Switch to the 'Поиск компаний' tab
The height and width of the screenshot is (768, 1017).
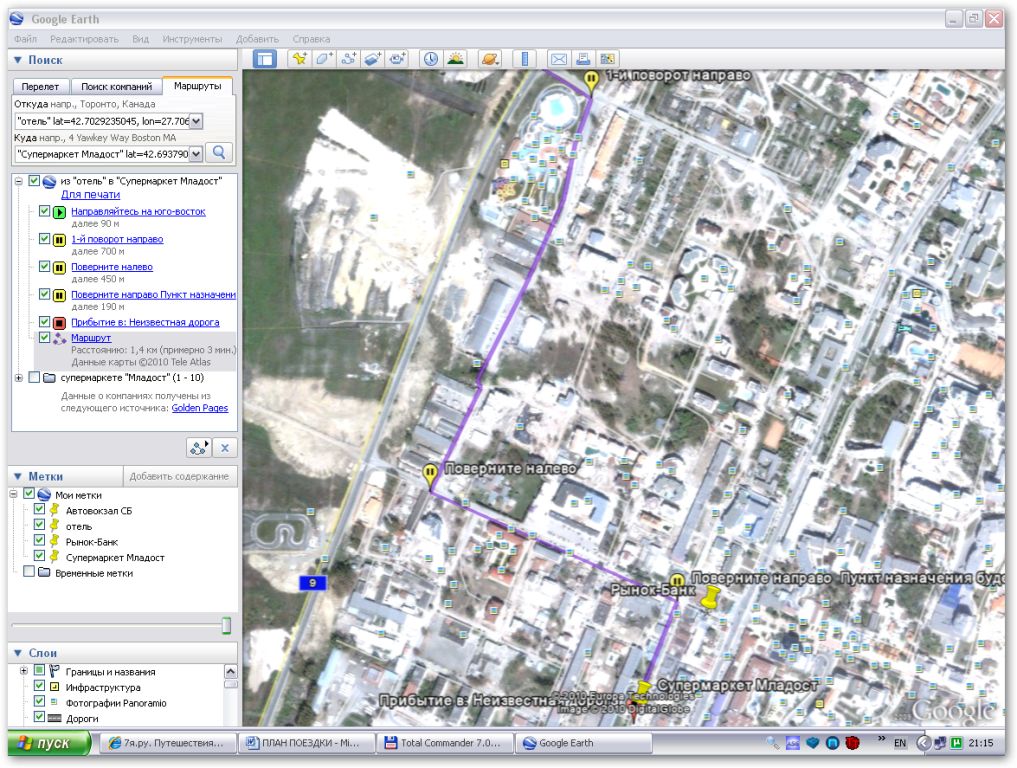[116, 86]
